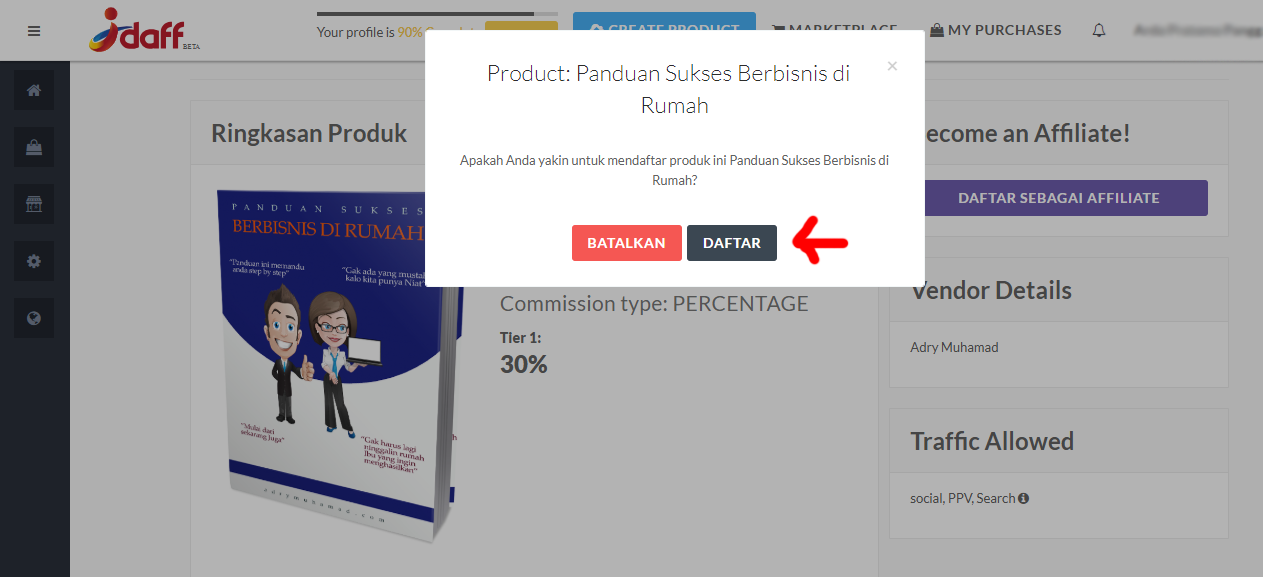The width and height of the screenshot is (1263, 577).
Task: Select the store sidebar icon
Action: tap(34, 204)
